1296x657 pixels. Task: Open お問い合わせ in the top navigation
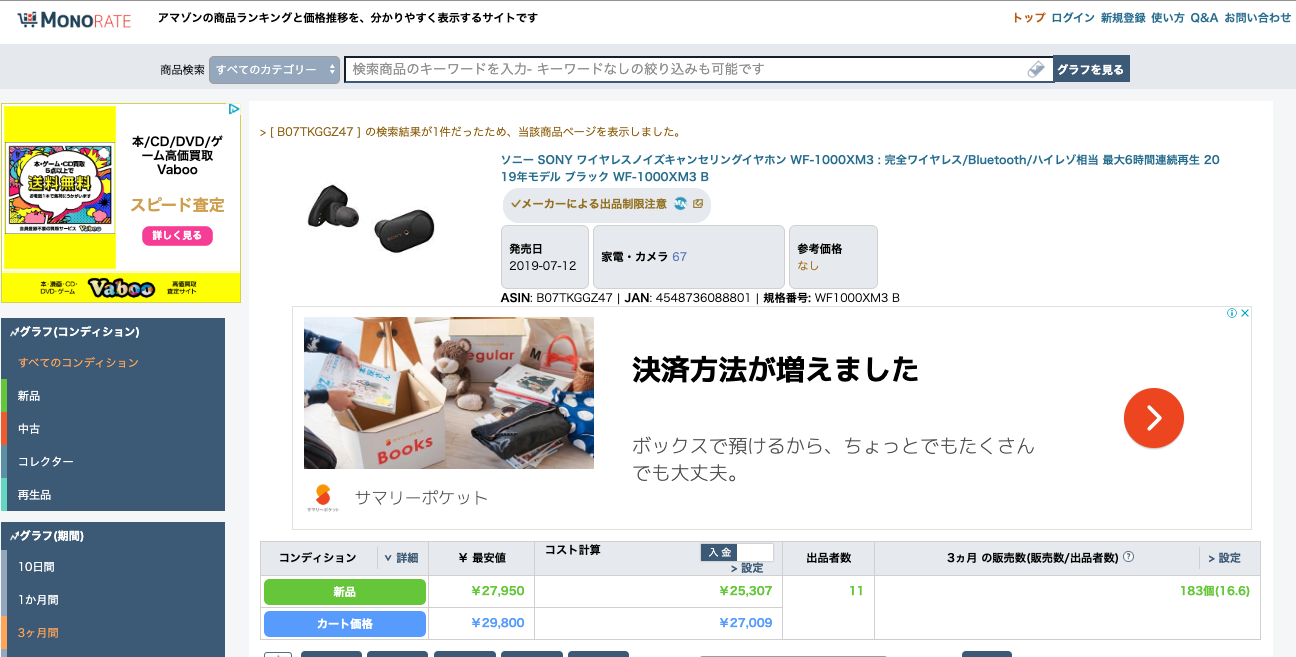[x=1258, y=18]
